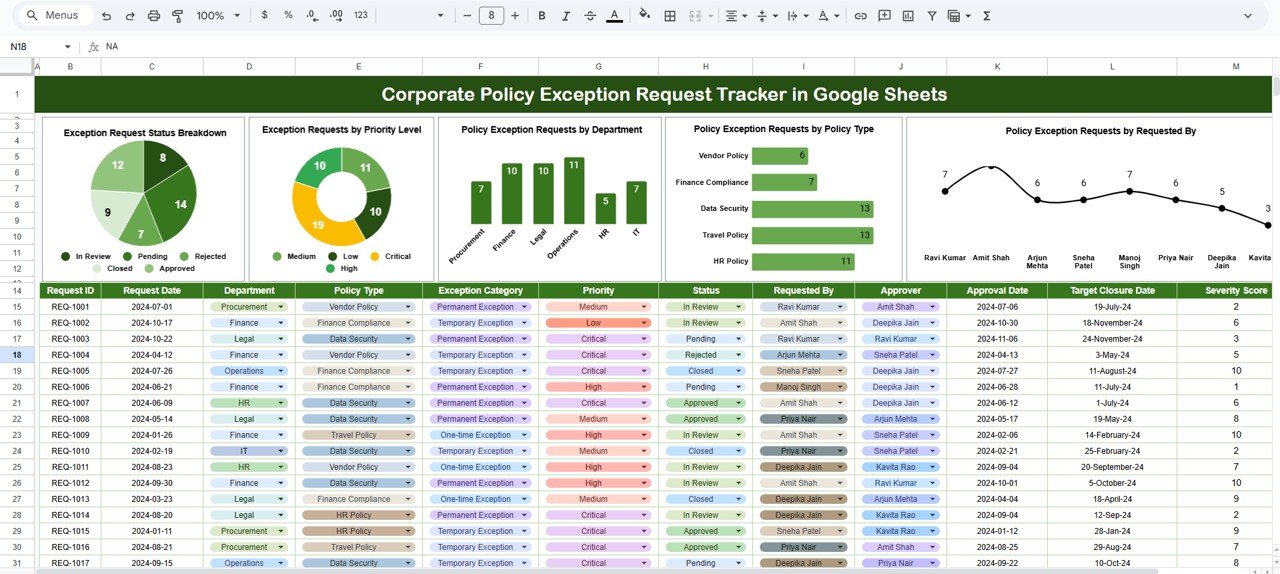Open the filter views table icon
The height and width of the screenshot is (574, 1280).
coord(957,16)
